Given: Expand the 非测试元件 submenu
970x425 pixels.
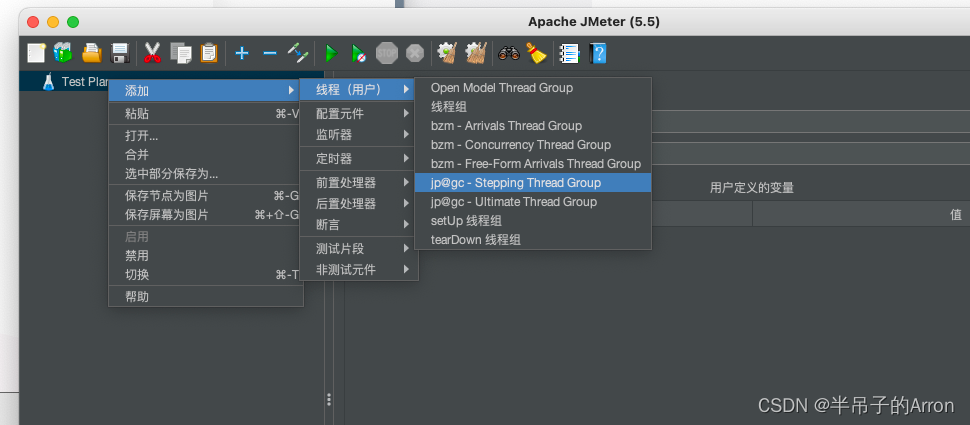Looking at the screenshot, I should pyautogui.click(x=357, y=270).
